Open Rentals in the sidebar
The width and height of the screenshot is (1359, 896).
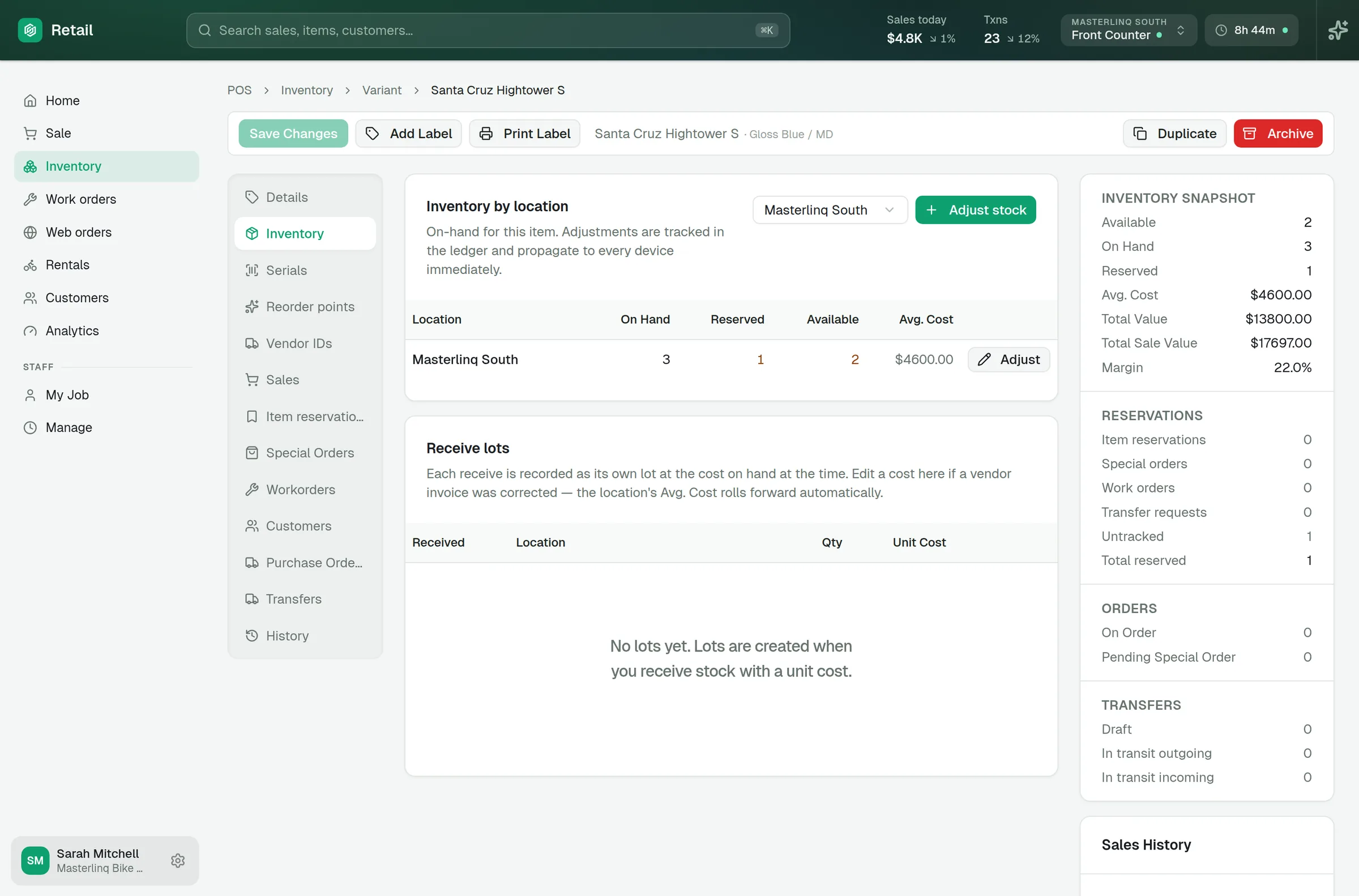tap(106, 264)
